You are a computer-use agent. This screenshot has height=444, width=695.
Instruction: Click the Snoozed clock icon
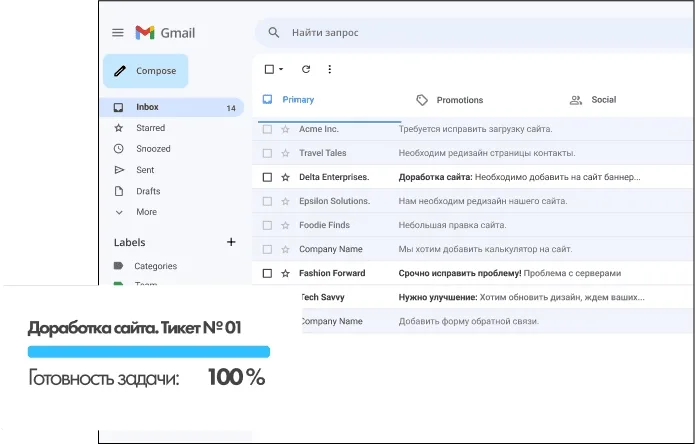[x=118, y=149]
